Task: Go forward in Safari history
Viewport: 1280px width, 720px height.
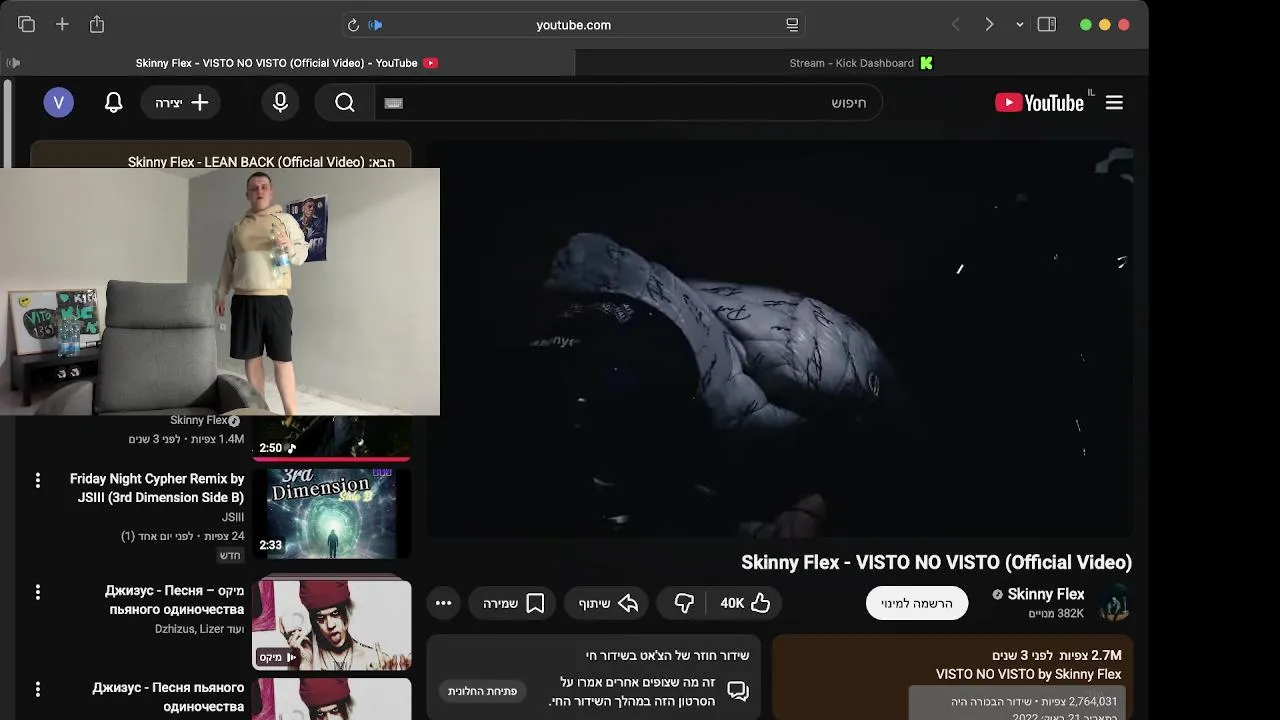Action: (x=989, y=24)
